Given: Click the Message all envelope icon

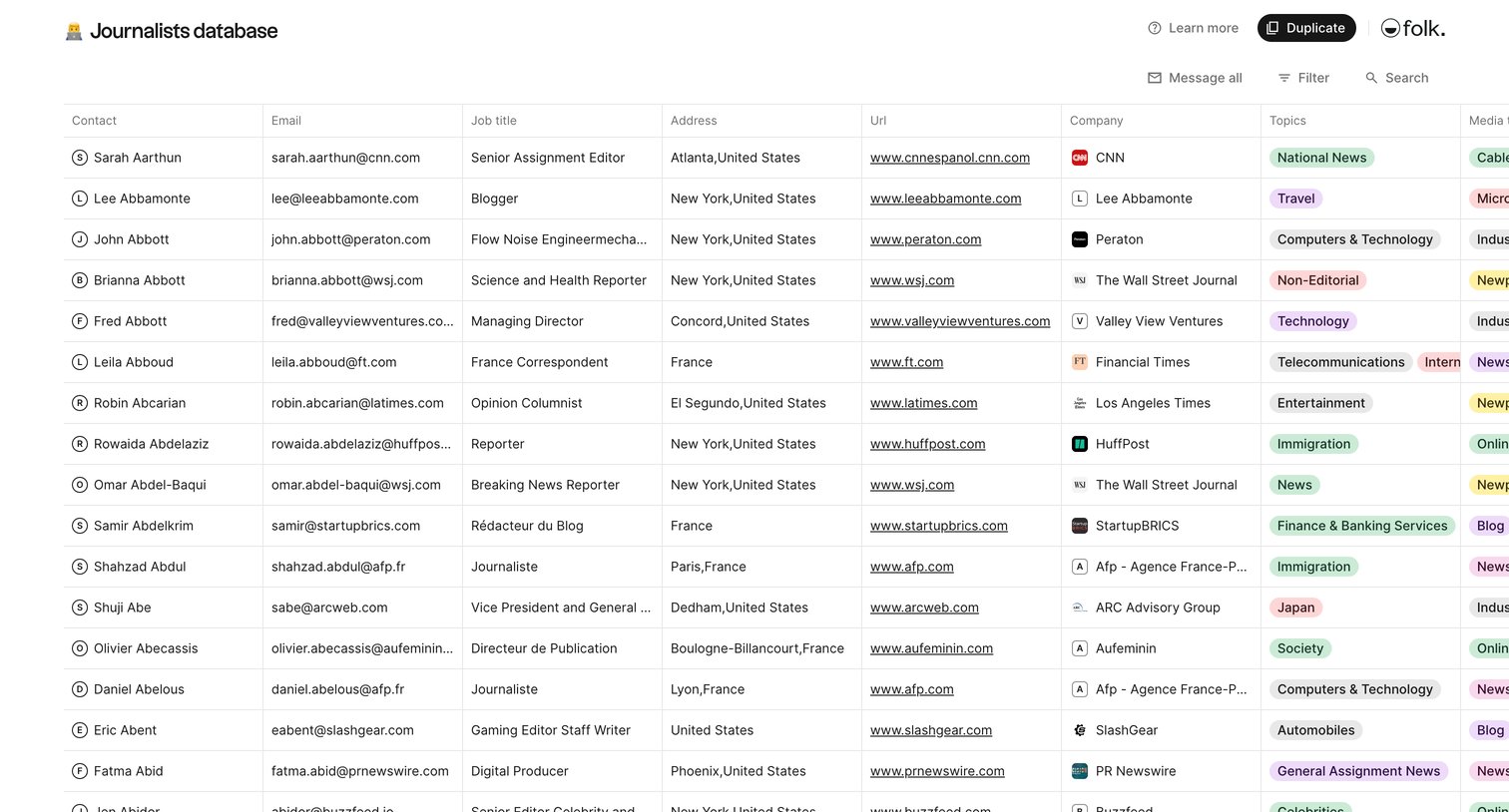Looking at the screenshot, I should click(x=1155, y=78).
